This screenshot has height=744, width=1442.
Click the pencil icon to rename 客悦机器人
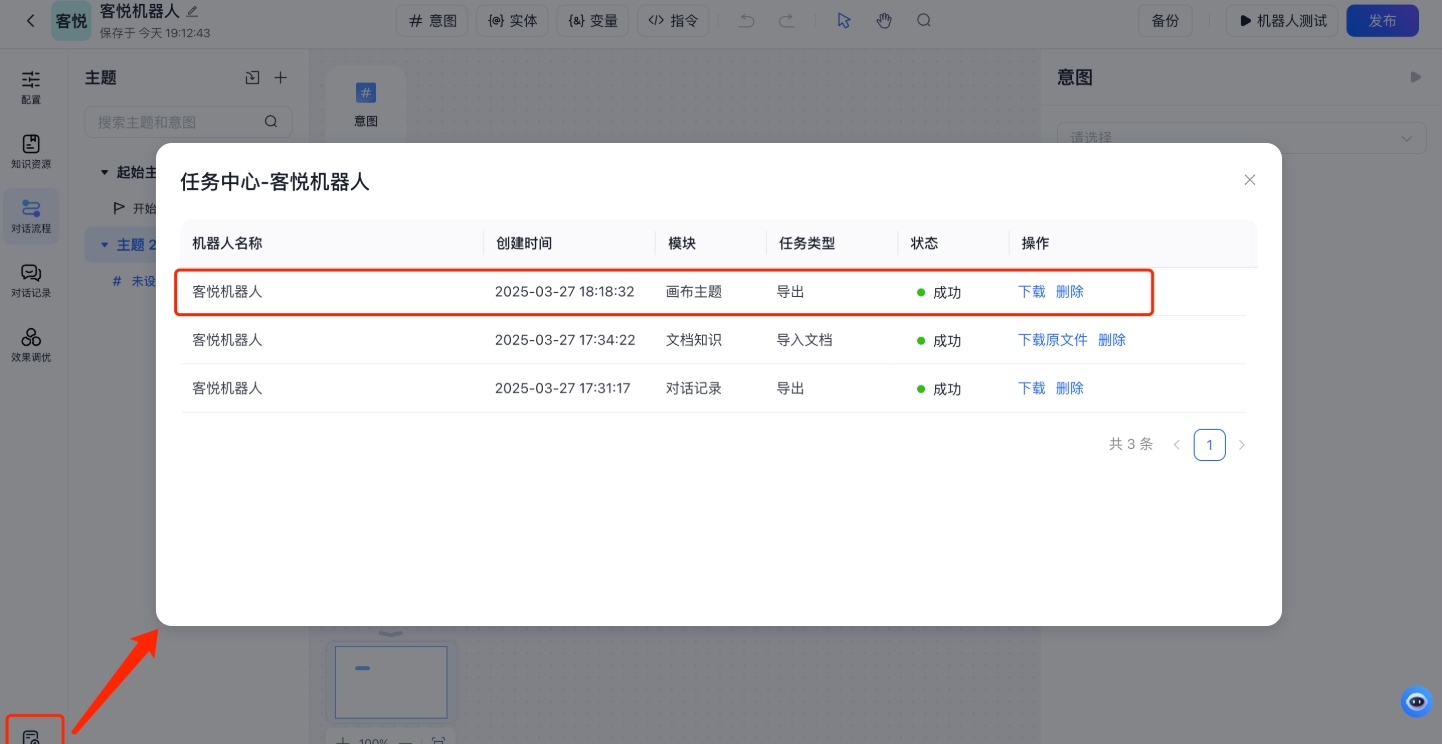pyautogui.click(x=192, y=11)
